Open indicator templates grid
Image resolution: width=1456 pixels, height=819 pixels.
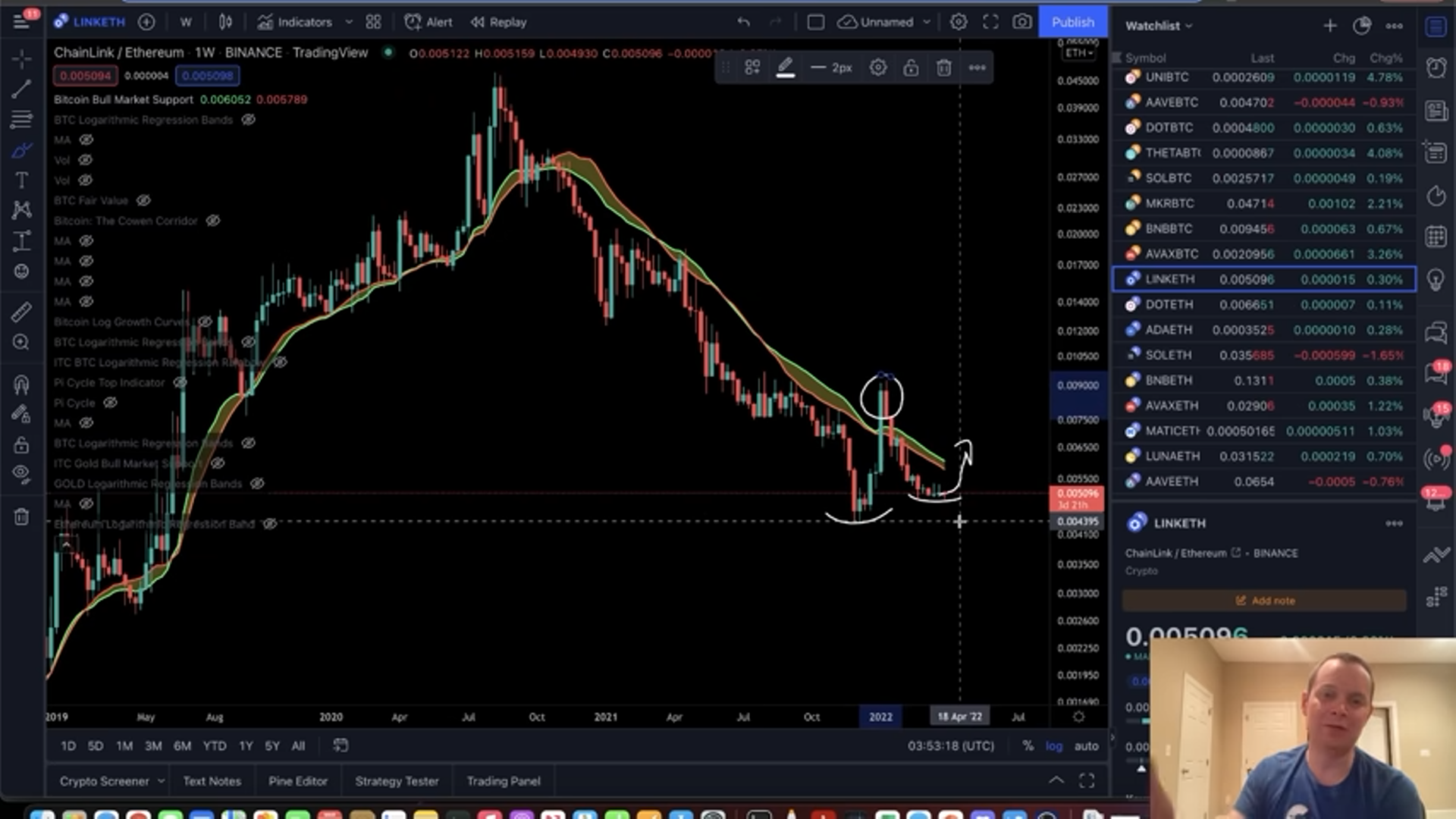click(373, 22)
